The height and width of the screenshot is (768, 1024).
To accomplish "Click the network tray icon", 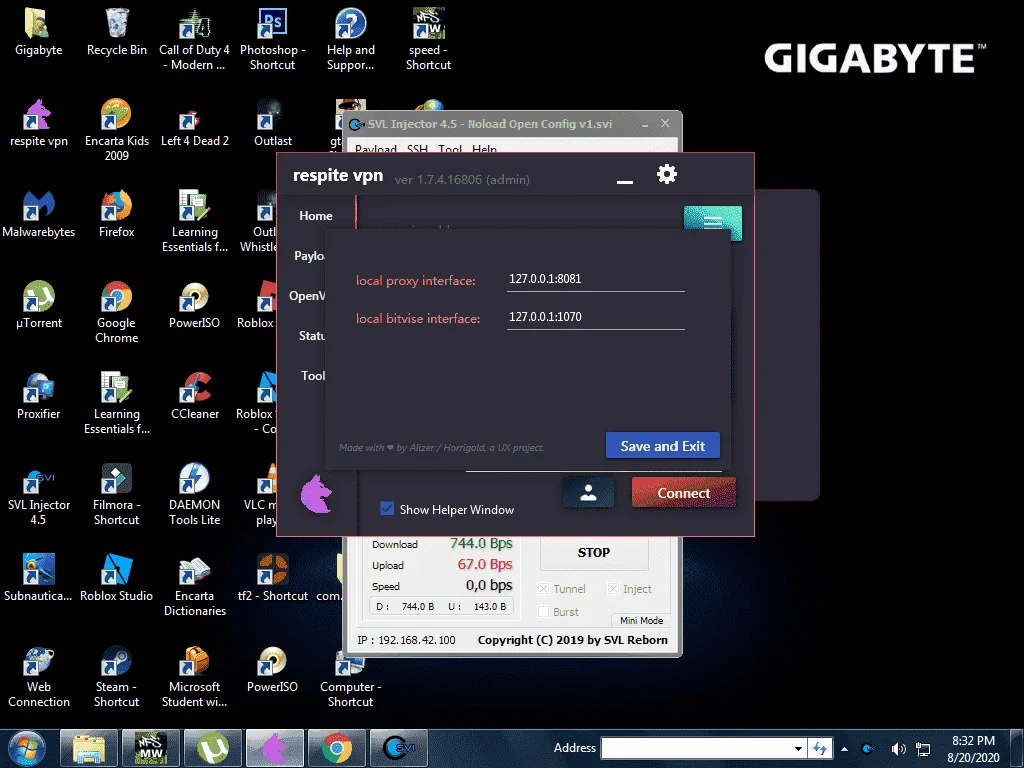I will pyautogui.click(x=923, y=749).
